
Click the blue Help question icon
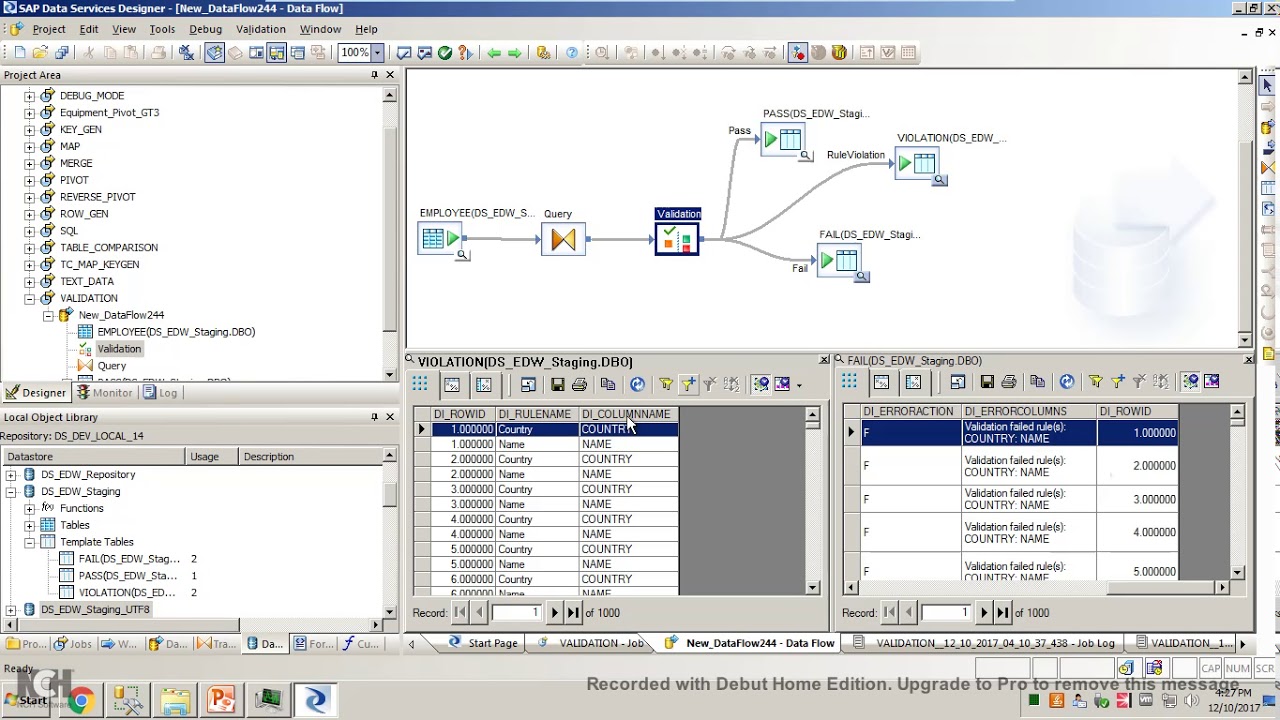point(571,53)
